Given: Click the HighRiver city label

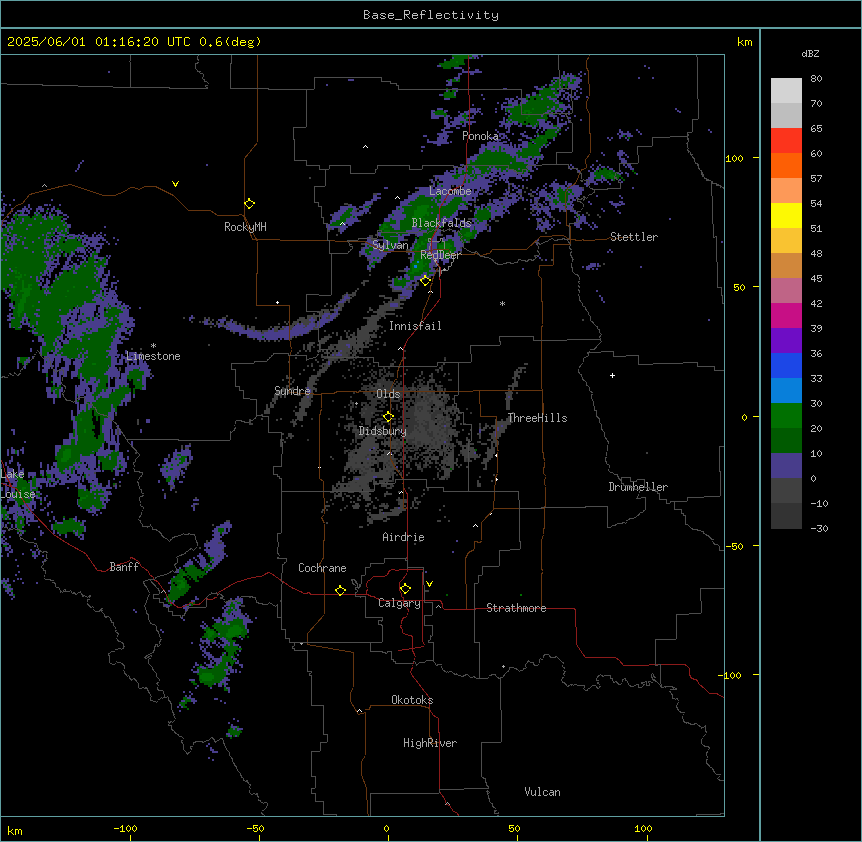Looking at the screenshot, I should coord(430,743).
